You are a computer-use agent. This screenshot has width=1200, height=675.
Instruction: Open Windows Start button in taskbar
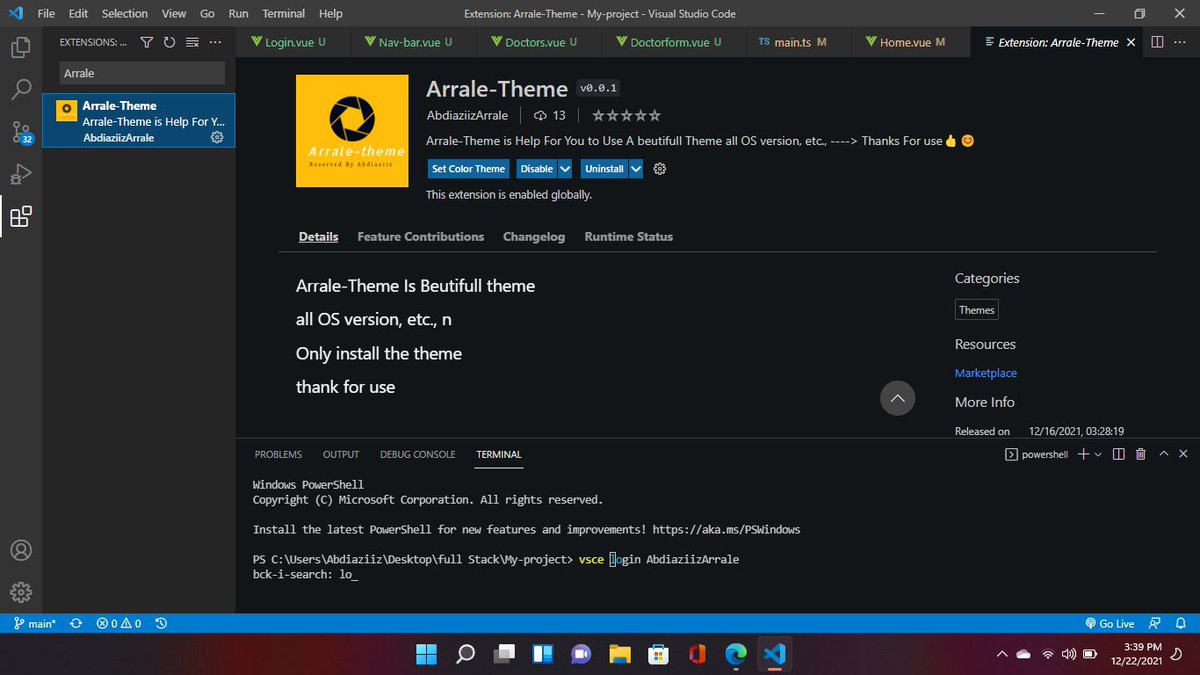(x=427, y=654)
